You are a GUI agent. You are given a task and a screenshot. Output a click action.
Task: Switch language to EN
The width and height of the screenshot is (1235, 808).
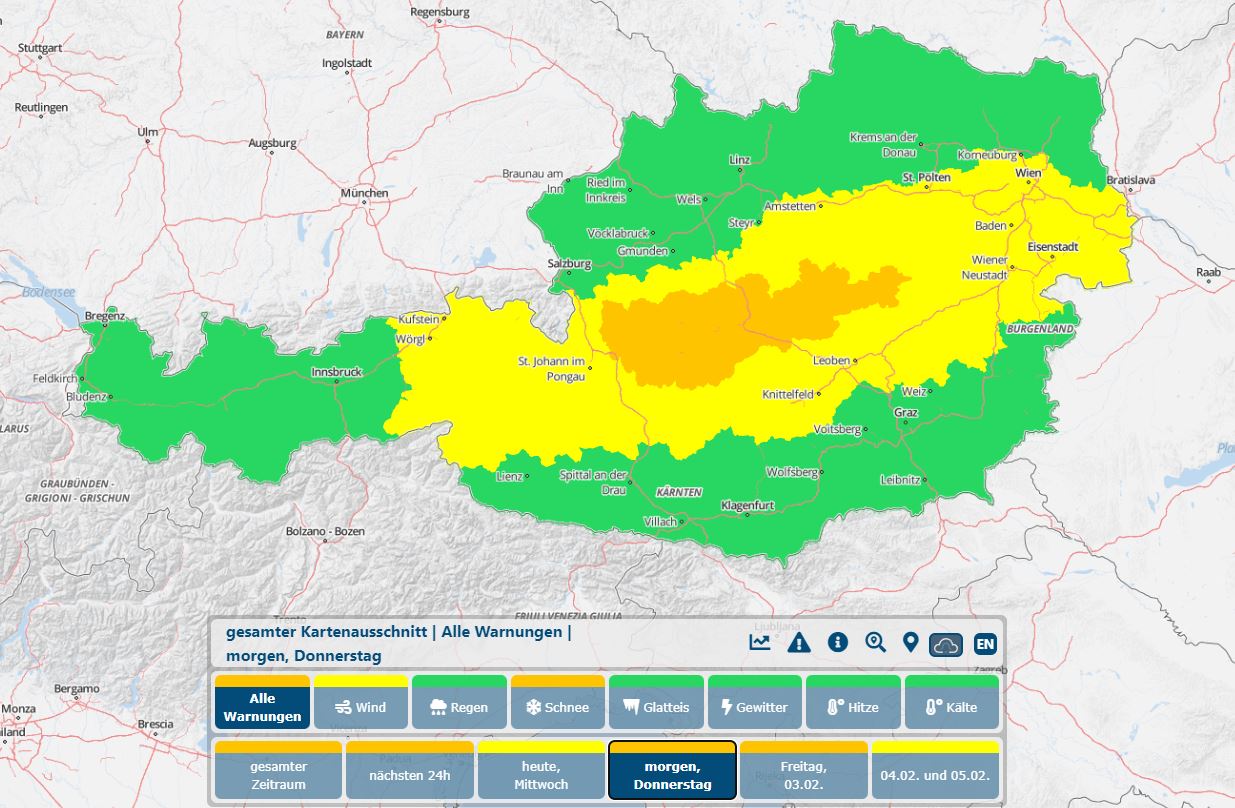[x=987, y=644]
